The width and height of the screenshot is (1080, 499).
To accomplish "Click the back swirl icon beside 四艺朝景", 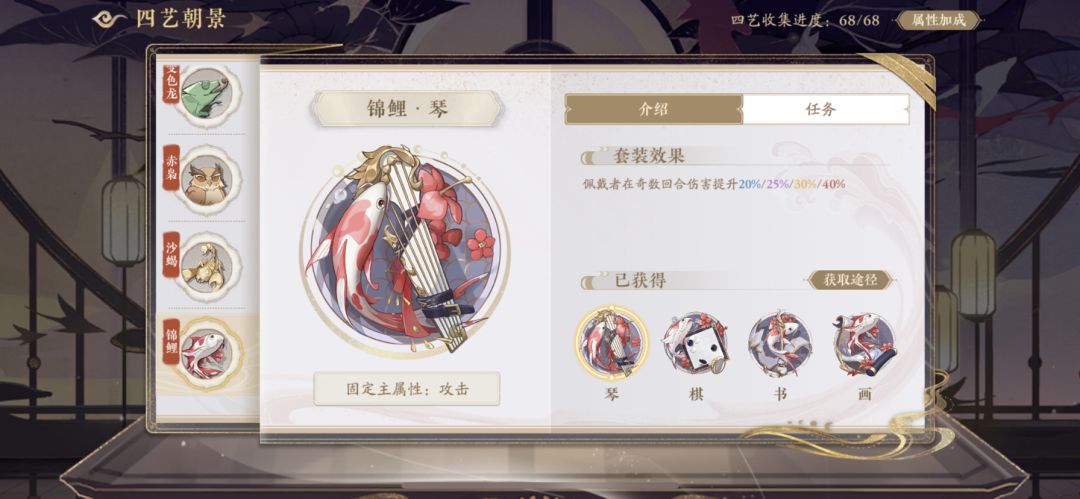I will [x=109, y=19].
